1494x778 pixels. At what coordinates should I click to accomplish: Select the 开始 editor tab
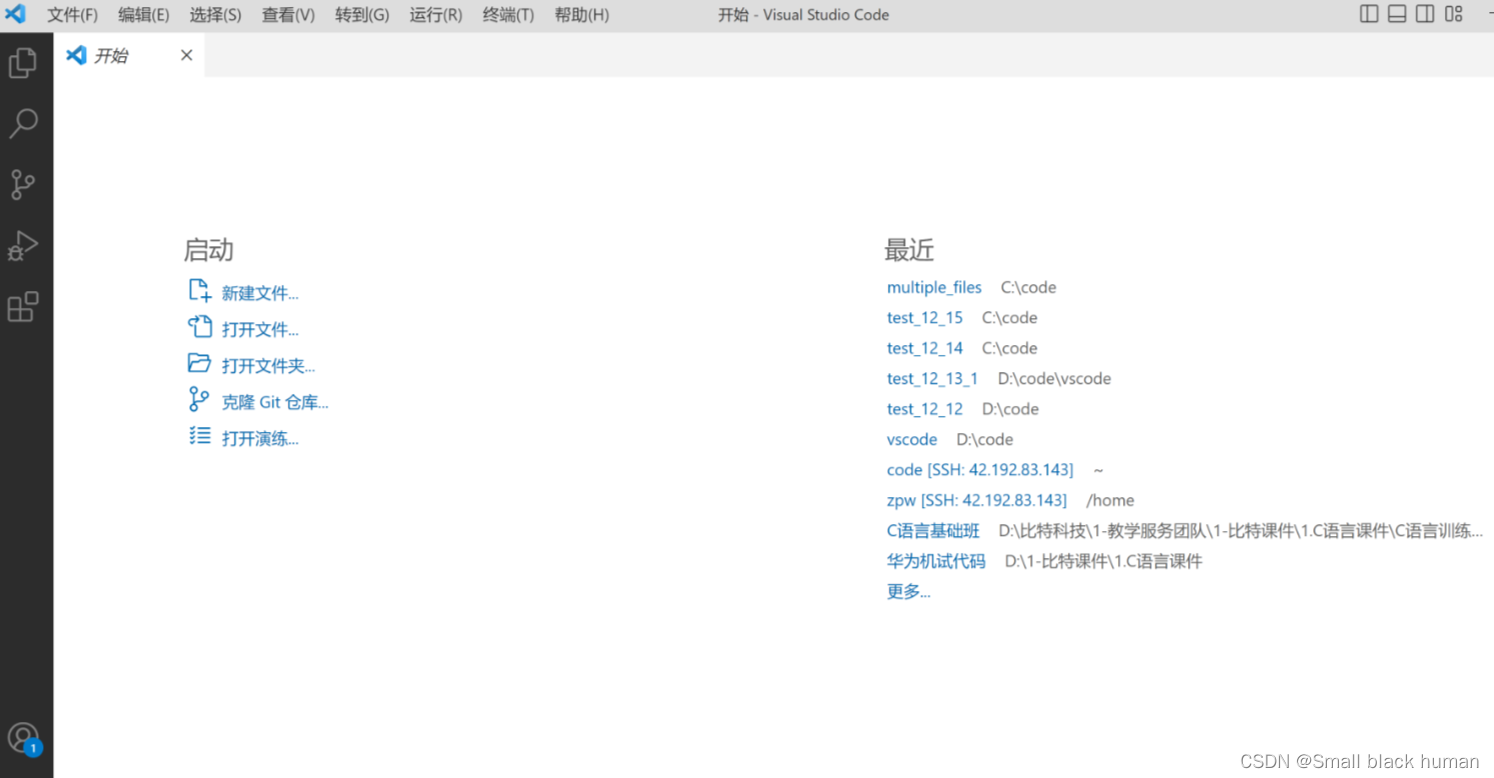129,55
